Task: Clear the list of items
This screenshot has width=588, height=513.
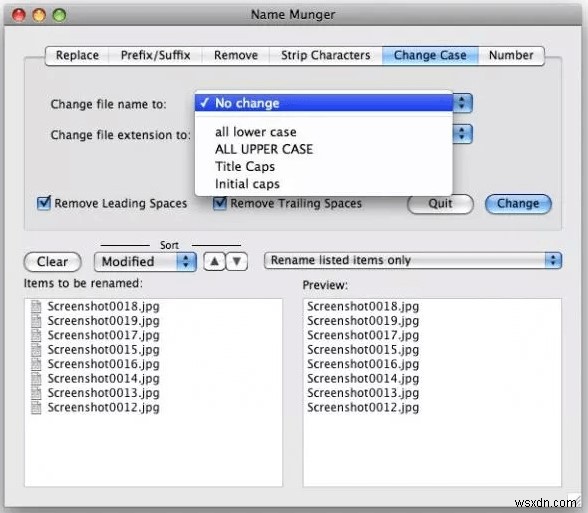Action: pyautogui.click(x=52, y=261)
